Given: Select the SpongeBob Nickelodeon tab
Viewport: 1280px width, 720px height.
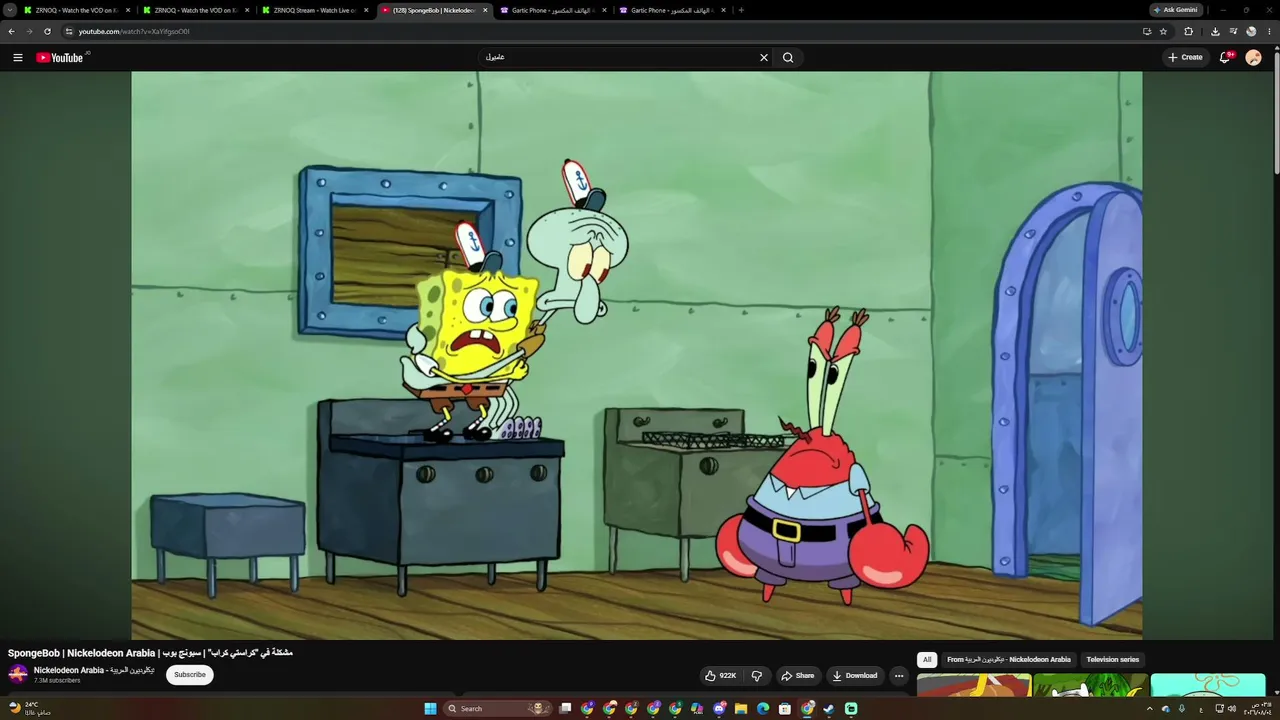Looking at the screenshot, I should 435,10.
